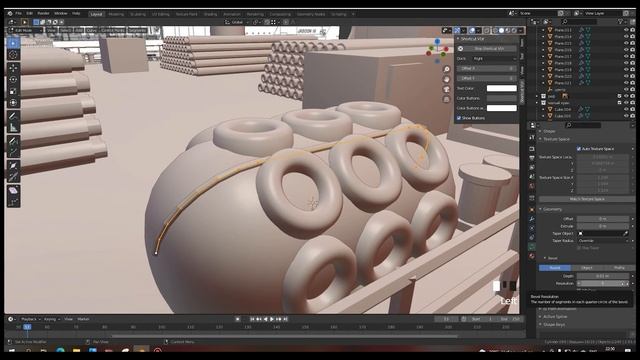The image size is (640, 360).
Task: Open the Material properties tab
Action: click(532, 256)
